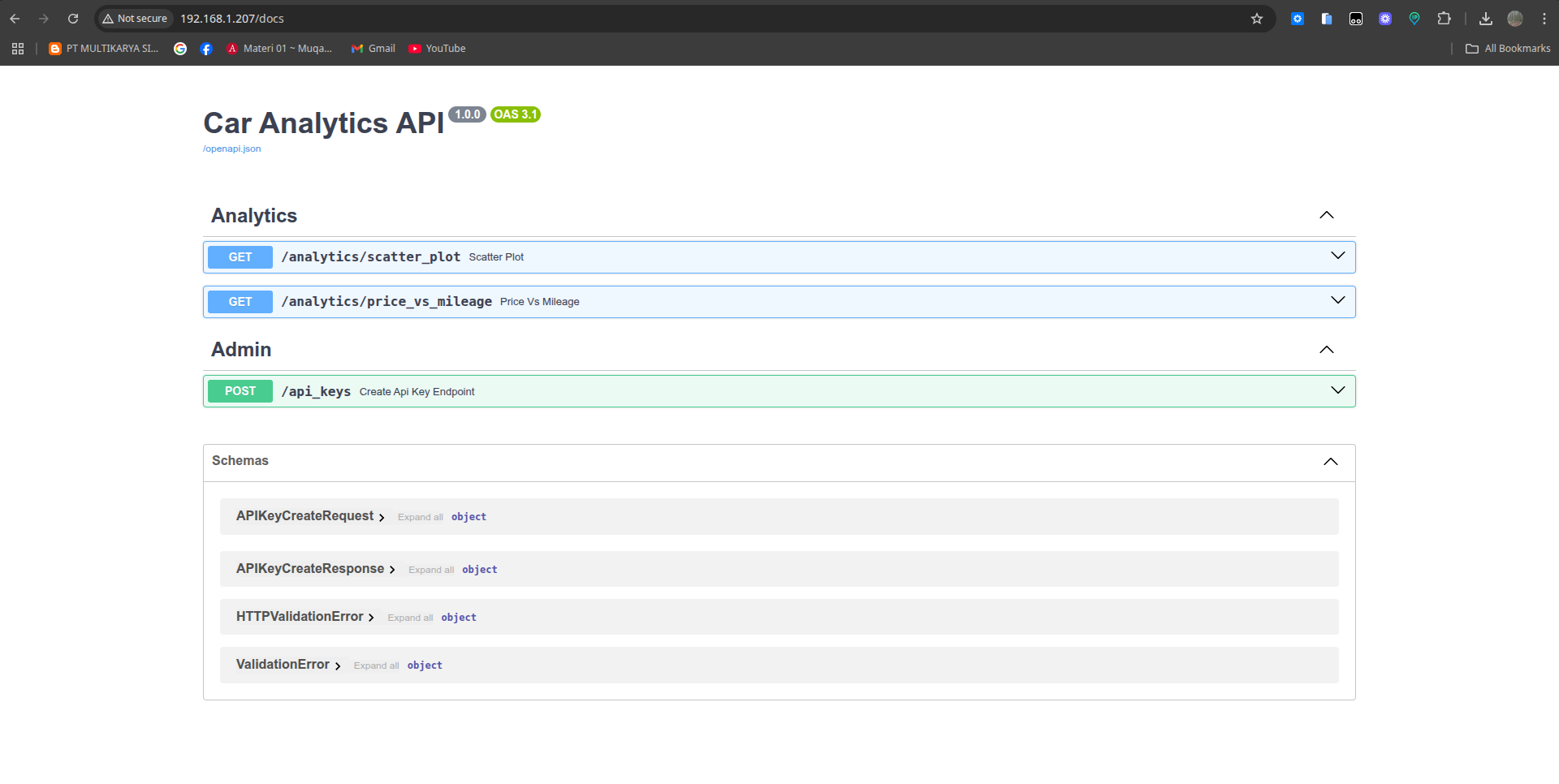Click Expand all for ValidationError
The height and width of the screenshot is (784, 1559).
(376, 666)
